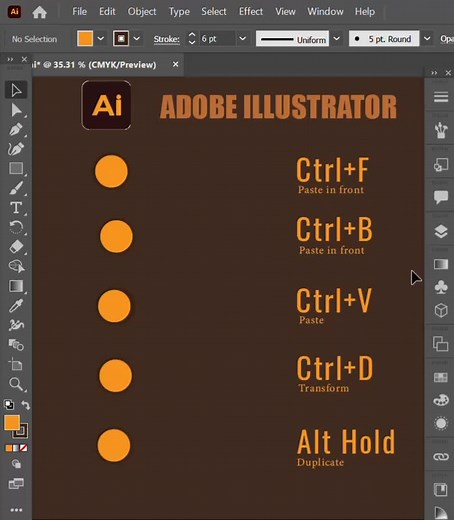The image size is (454, 520).
Task: Open the Object menu
Action: click(142, 12)
